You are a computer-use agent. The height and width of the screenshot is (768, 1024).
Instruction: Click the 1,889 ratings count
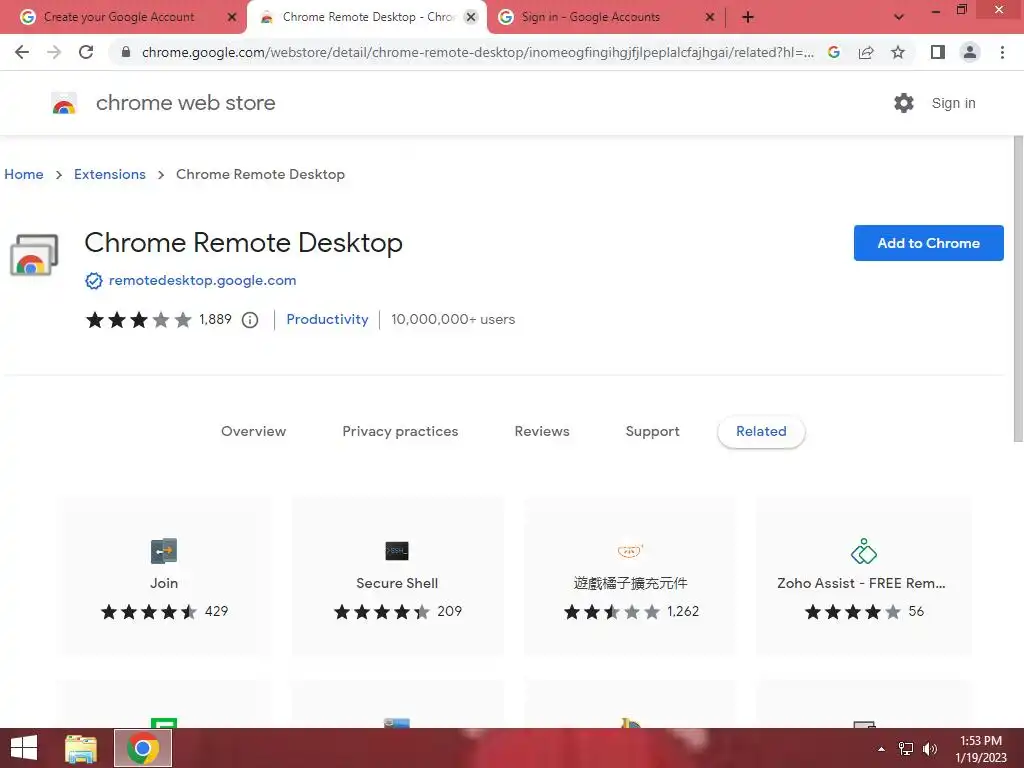pyautogui.click(x=216, y=319)
